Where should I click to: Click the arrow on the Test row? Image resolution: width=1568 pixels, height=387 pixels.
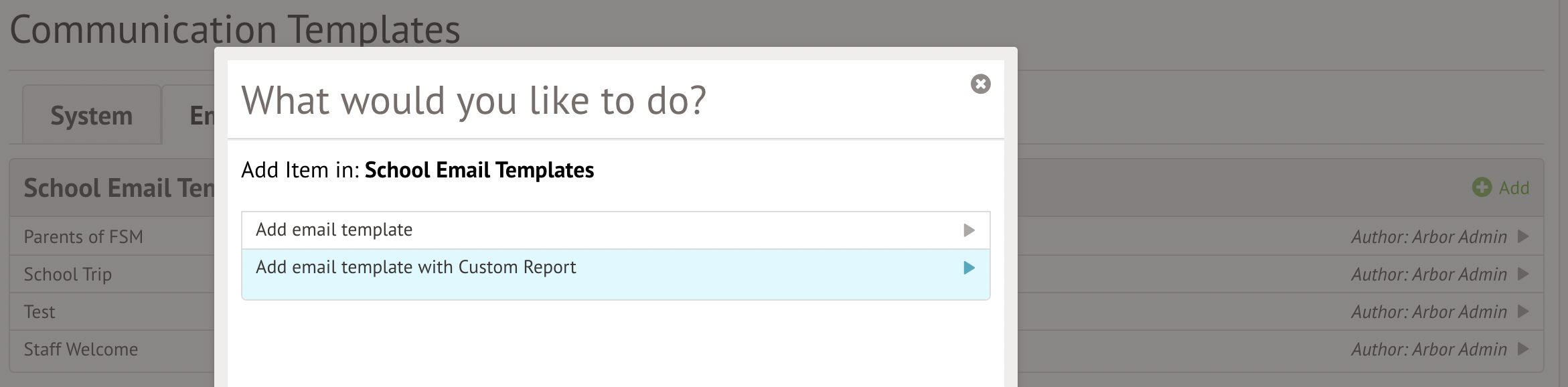click(x=1523, y=311)
